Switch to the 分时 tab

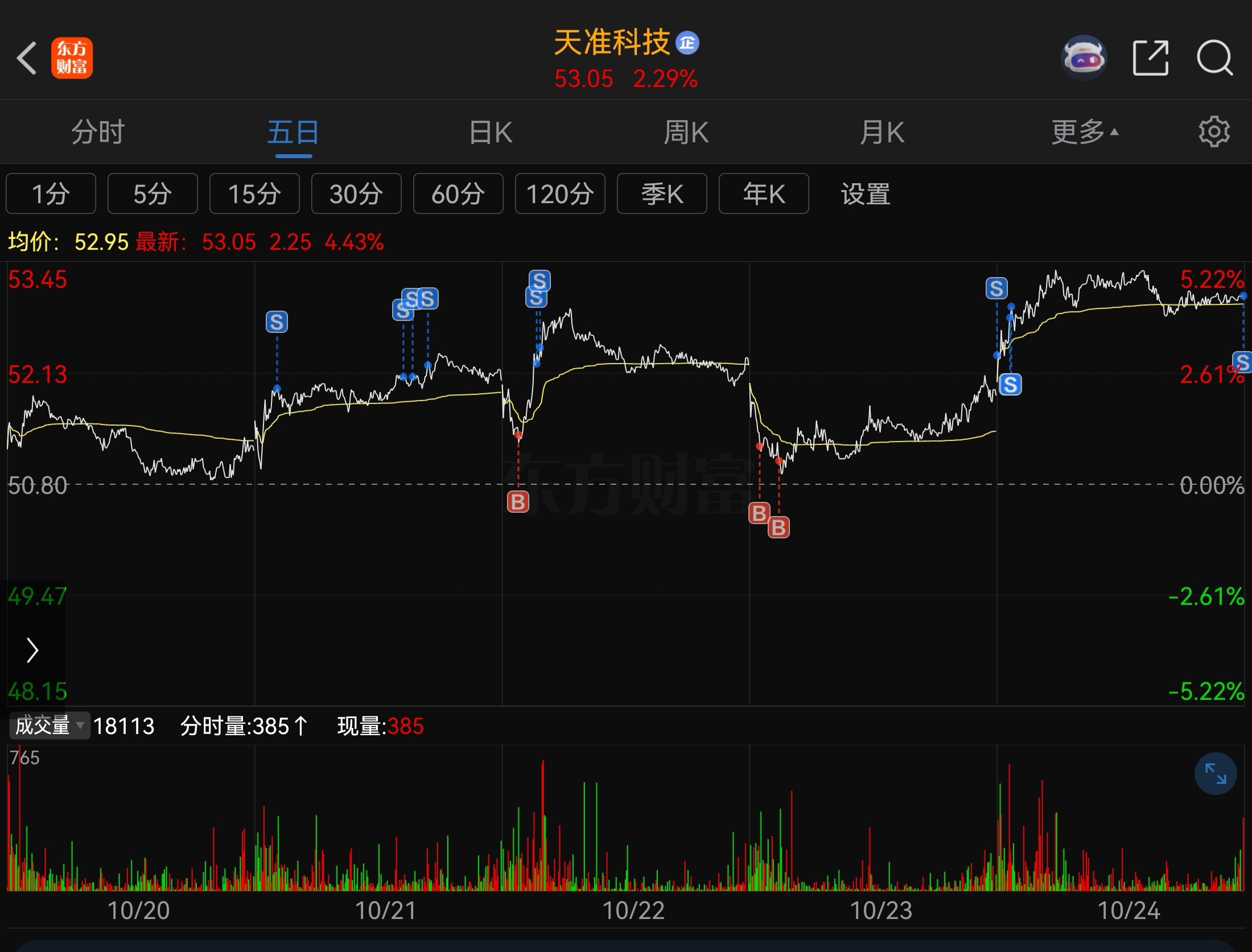[98, 132]
